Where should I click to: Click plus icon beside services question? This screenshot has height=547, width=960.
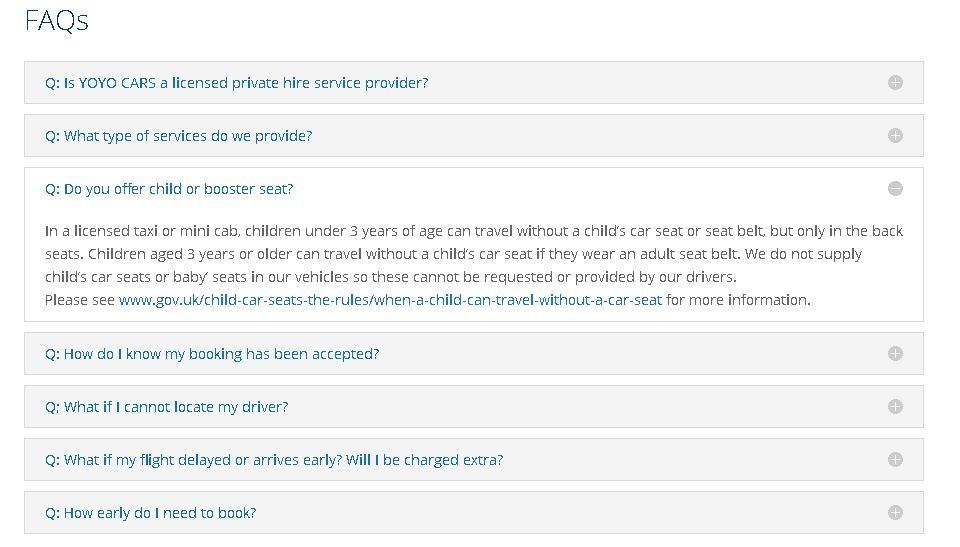coord(895,136)
